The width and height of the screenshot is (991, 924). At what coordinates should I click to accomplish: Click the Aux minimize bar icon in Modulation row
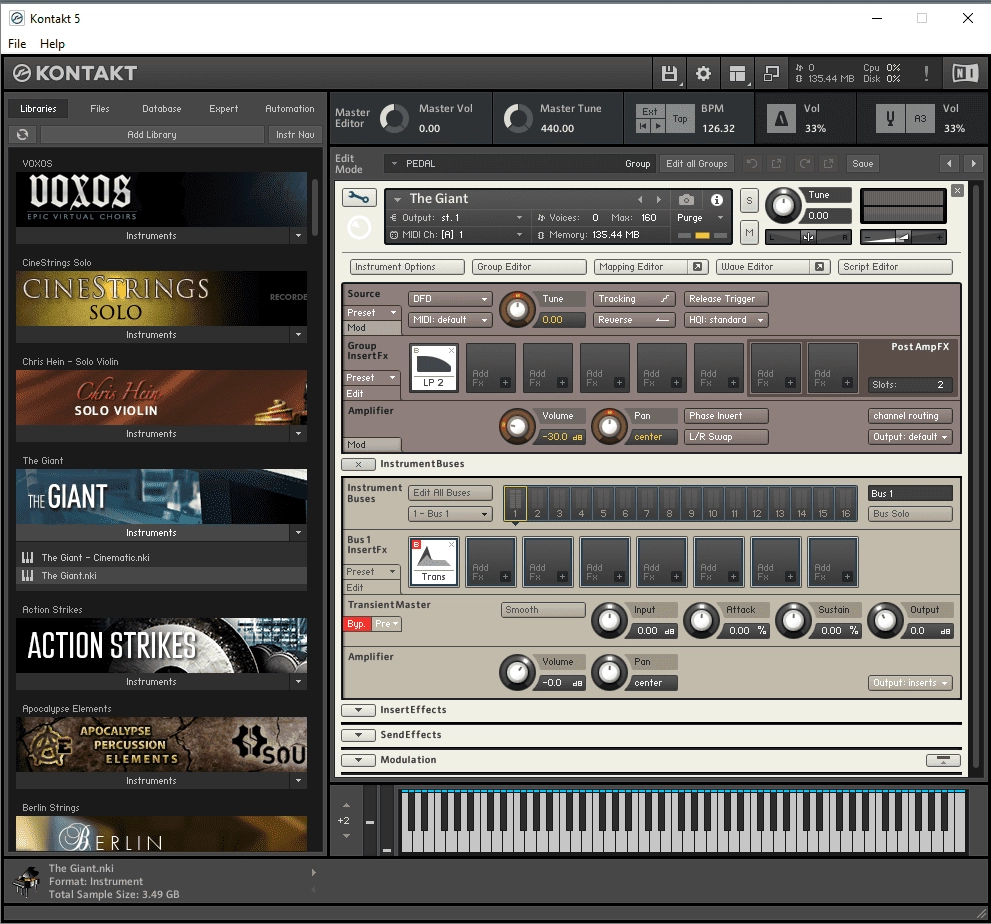point(943,760)
